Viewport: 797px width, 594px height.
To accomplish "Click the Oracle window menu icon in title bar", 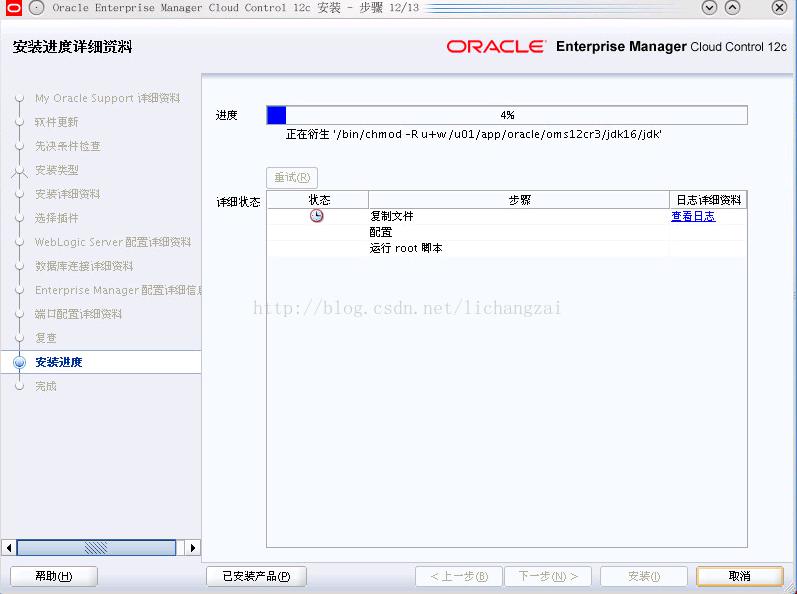I will [x=12, y=8].
